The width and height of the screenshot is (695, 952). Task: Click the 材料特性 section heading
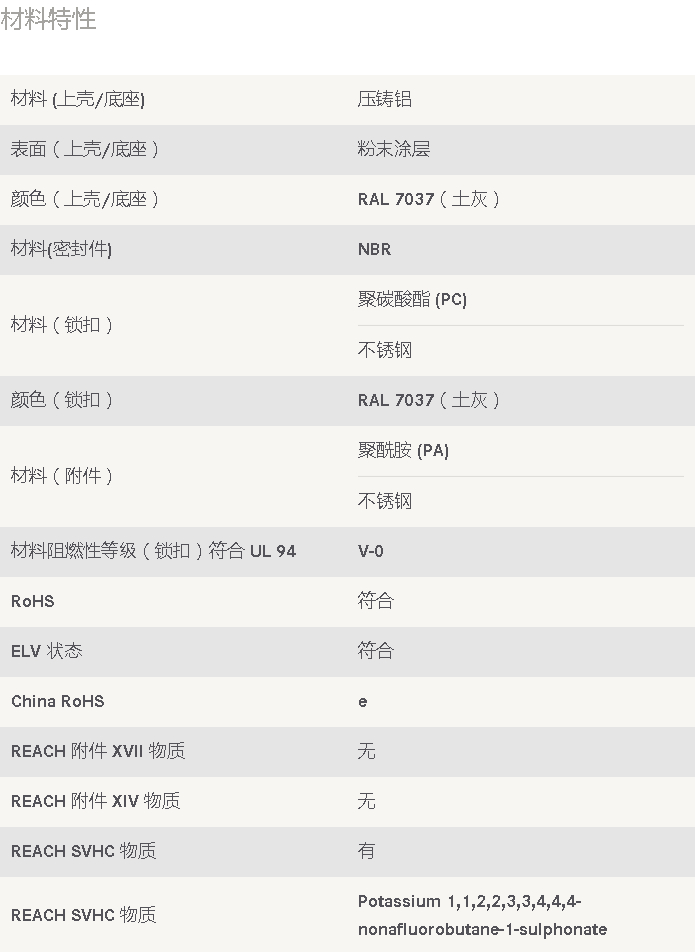pos(48,19)
